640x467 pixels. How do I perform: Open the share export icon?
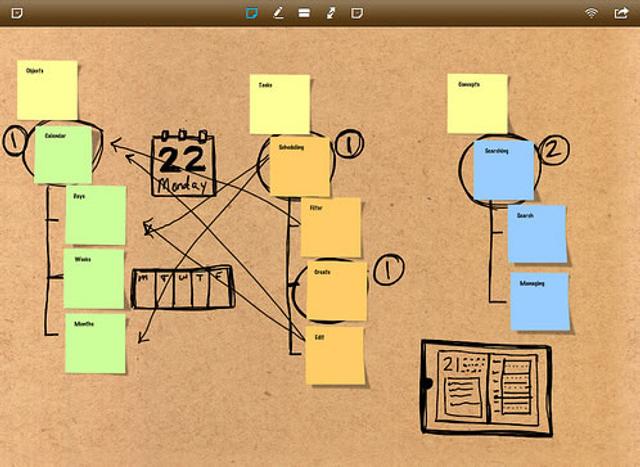(x=621, y=13)
